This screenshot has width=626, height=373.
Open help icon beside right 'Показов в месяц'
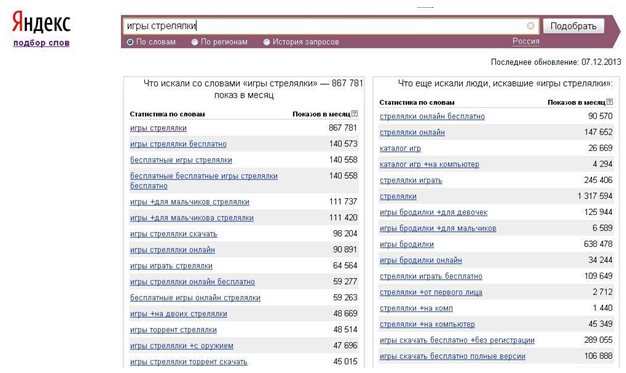[610, 102]
